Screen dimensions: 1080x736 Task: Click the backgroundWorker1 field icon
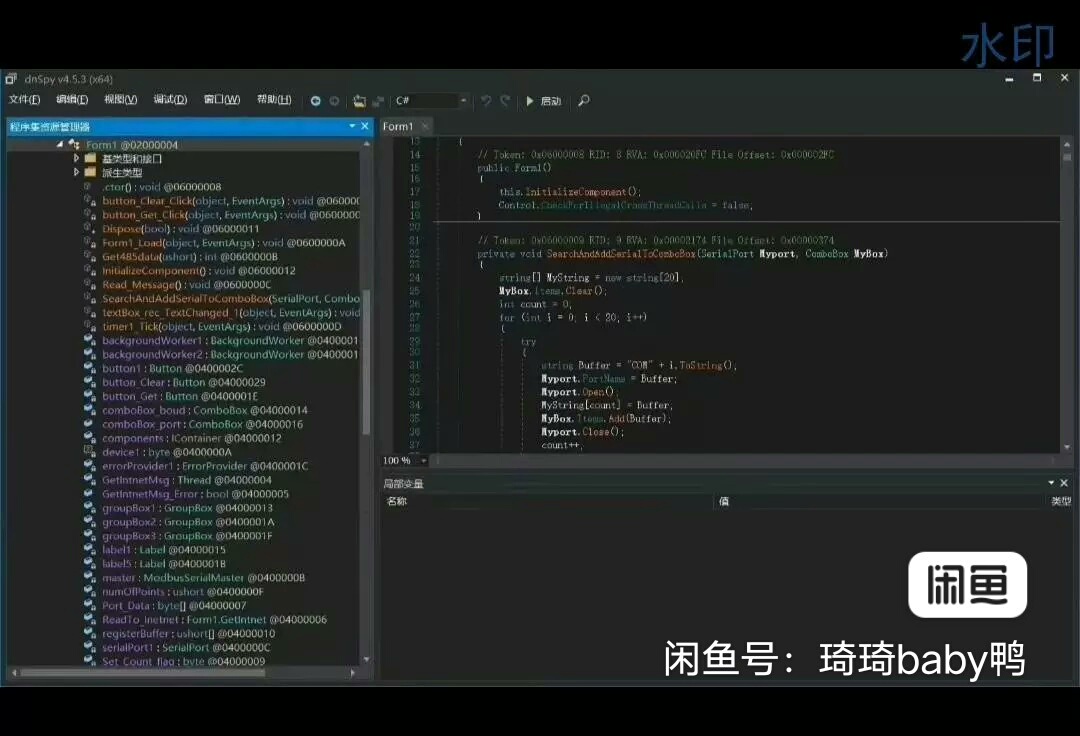tap(90, 341)
